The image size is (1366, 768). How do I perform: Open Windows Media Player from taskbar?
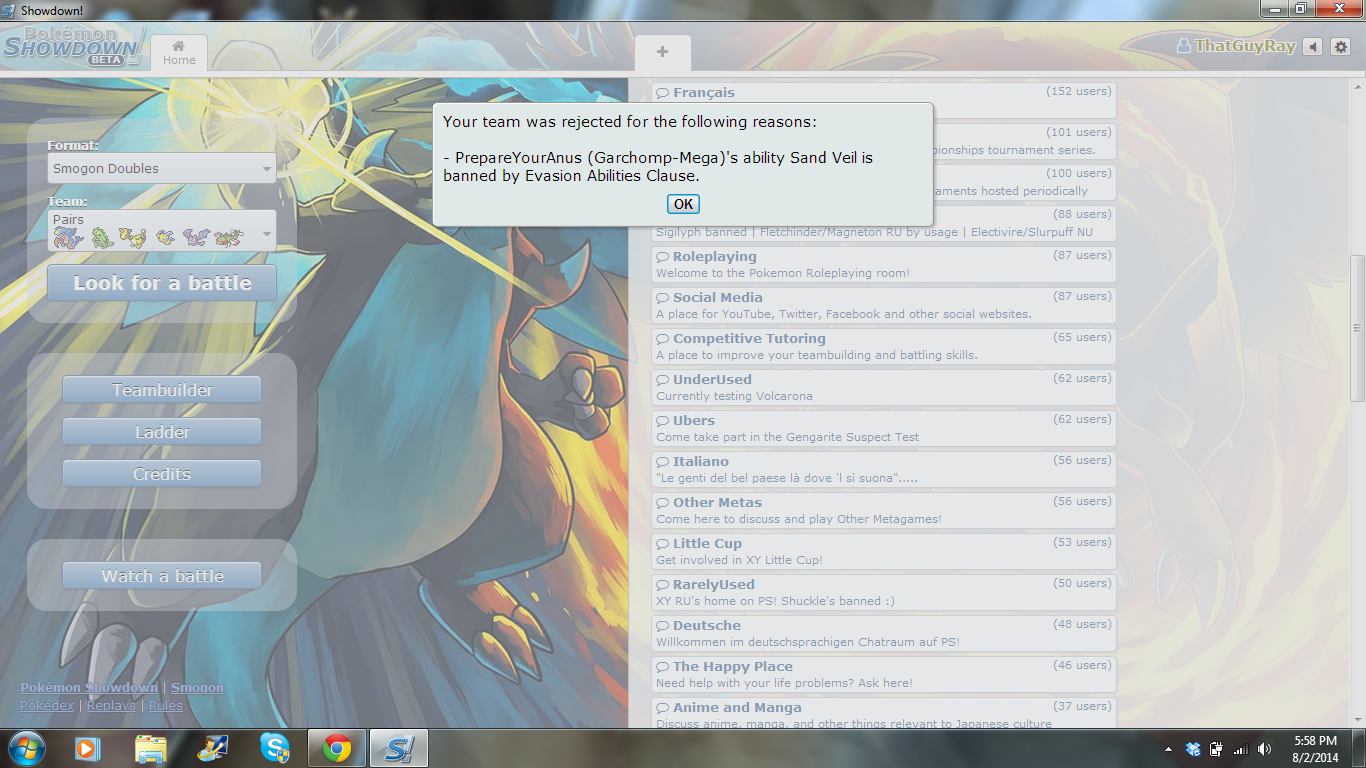click(x=88, y=748)
